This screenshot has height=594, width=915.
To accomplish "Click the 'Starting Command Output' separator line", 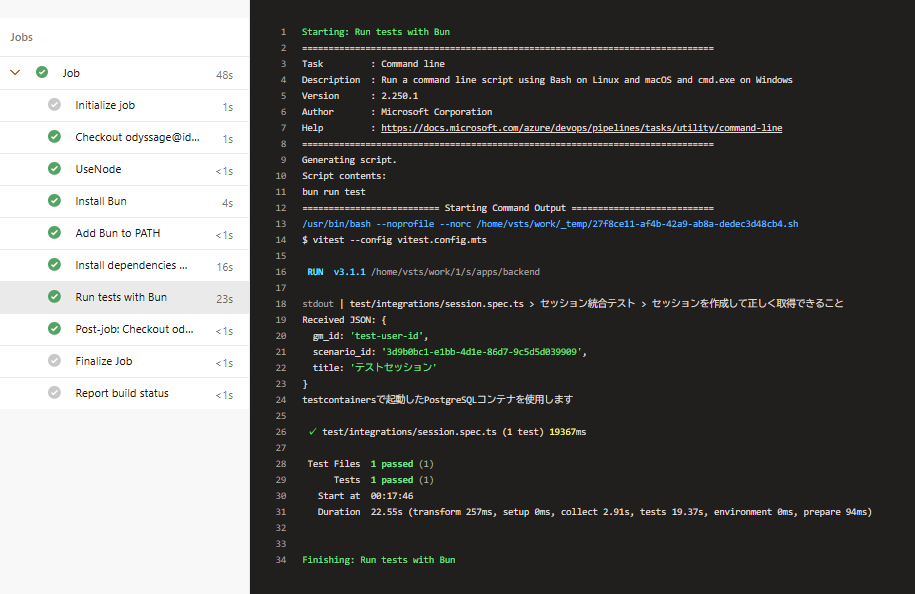I will (x=508, y=208).
